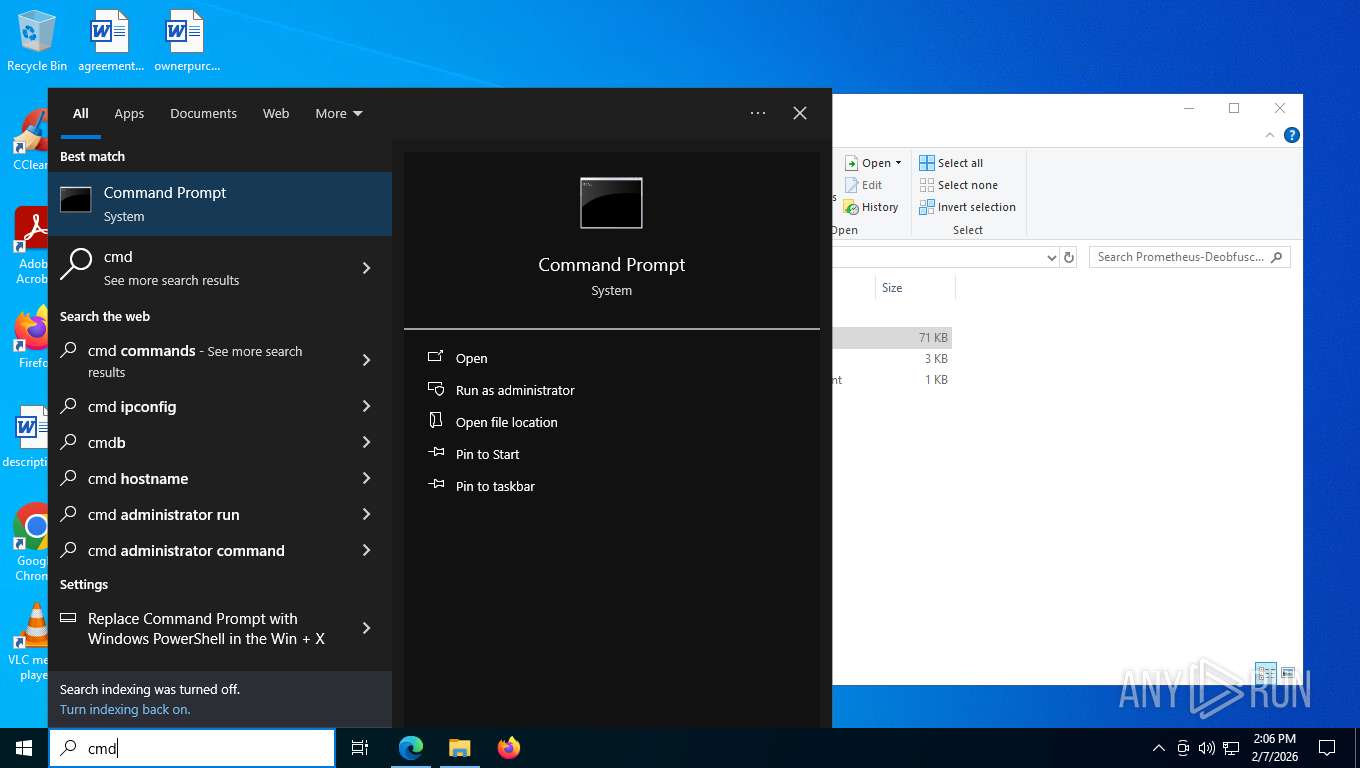The width and height of the screenshot is (1360, 768).
Task: Open the volume control in system tray
Action: 1206,748
